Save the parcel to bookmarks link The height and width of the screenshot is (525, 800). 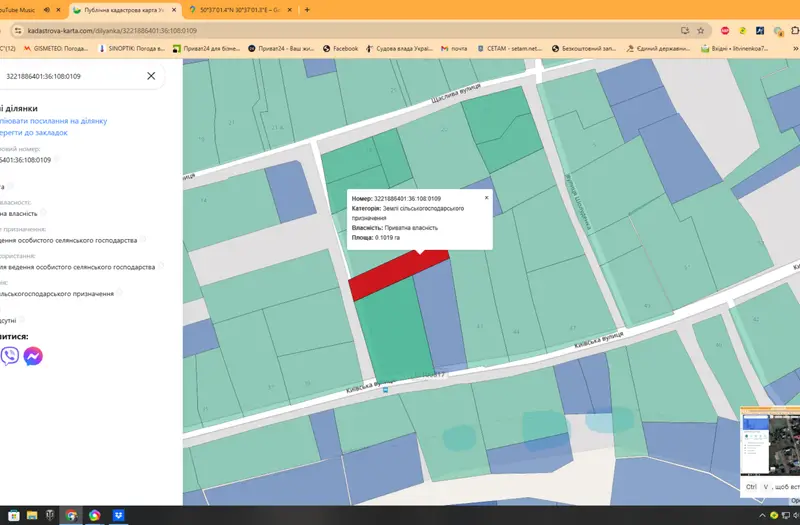click(x=34, y=133)
